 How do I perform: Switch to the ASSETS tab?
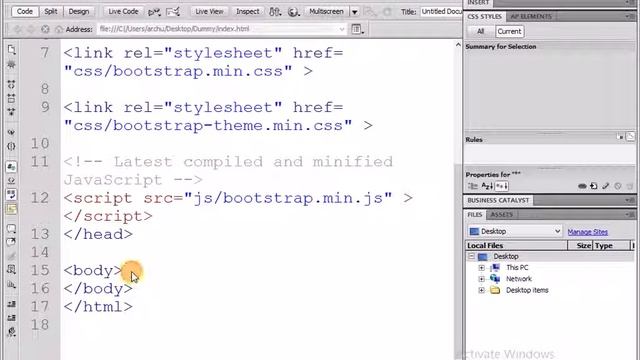[502, 215]
